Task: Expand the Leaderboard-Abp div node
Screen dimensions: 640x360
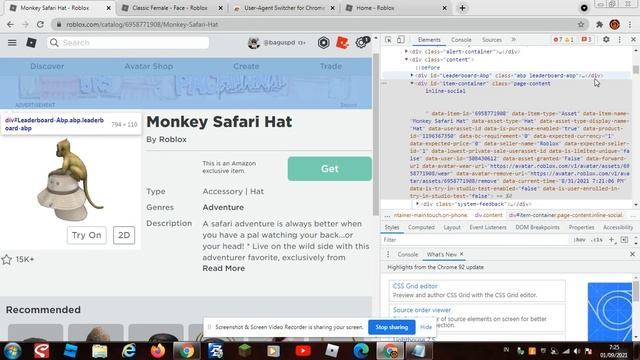Action: pos(412,76)
